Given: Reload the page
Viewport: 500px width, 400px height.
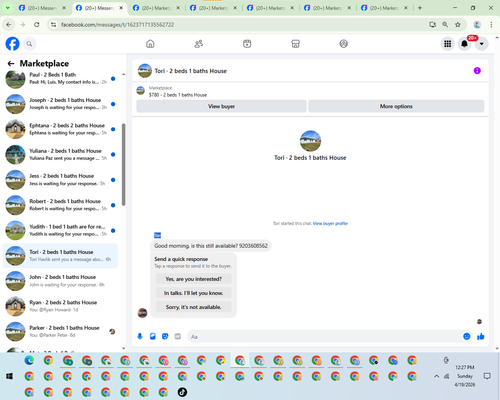Looking at the screenshot, I should 37,24.
